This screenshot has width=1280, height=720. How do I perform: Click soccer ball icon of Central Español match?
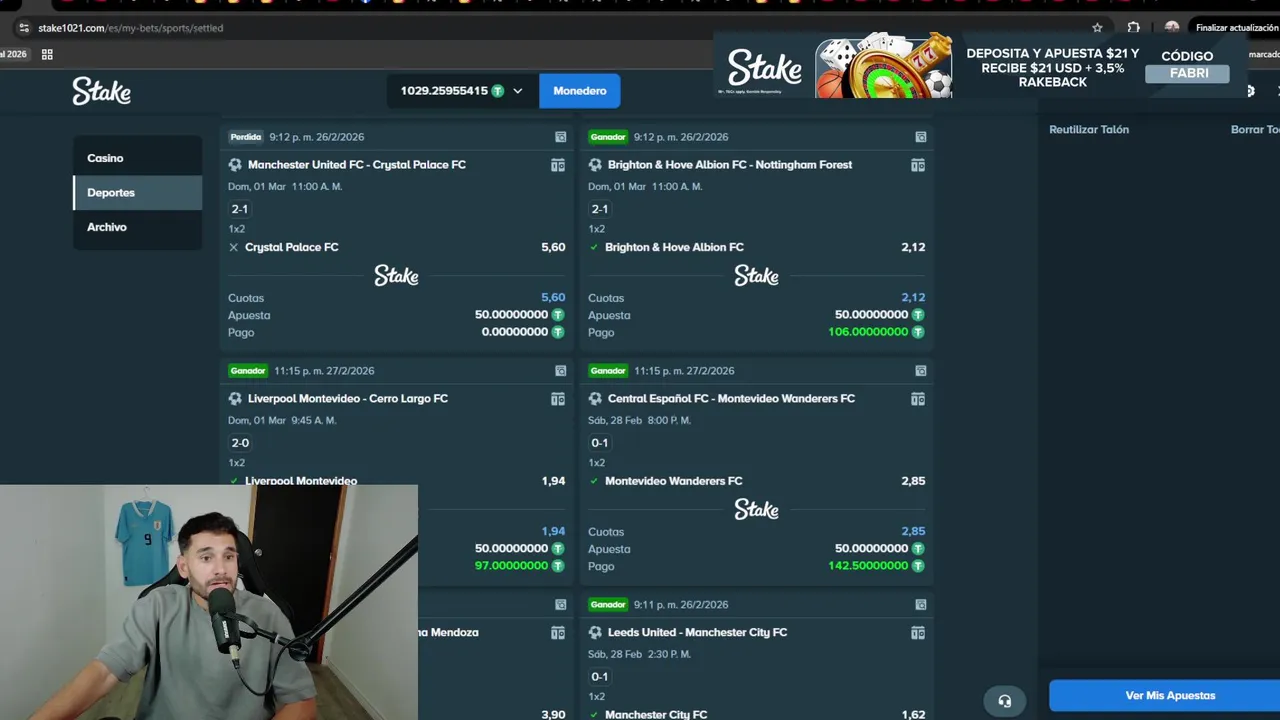coord(595,399)
